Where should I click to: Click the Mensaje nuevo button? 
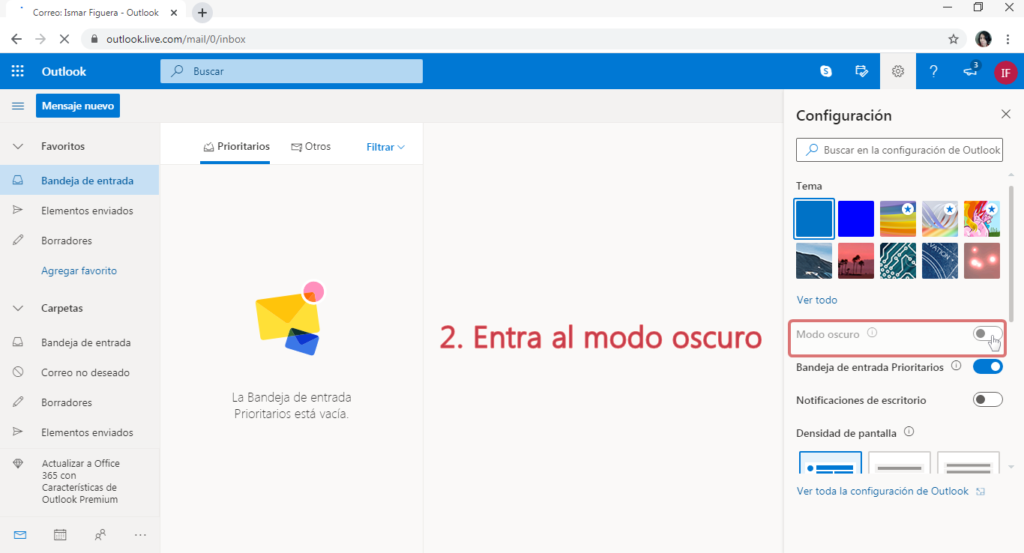[78, 106]
